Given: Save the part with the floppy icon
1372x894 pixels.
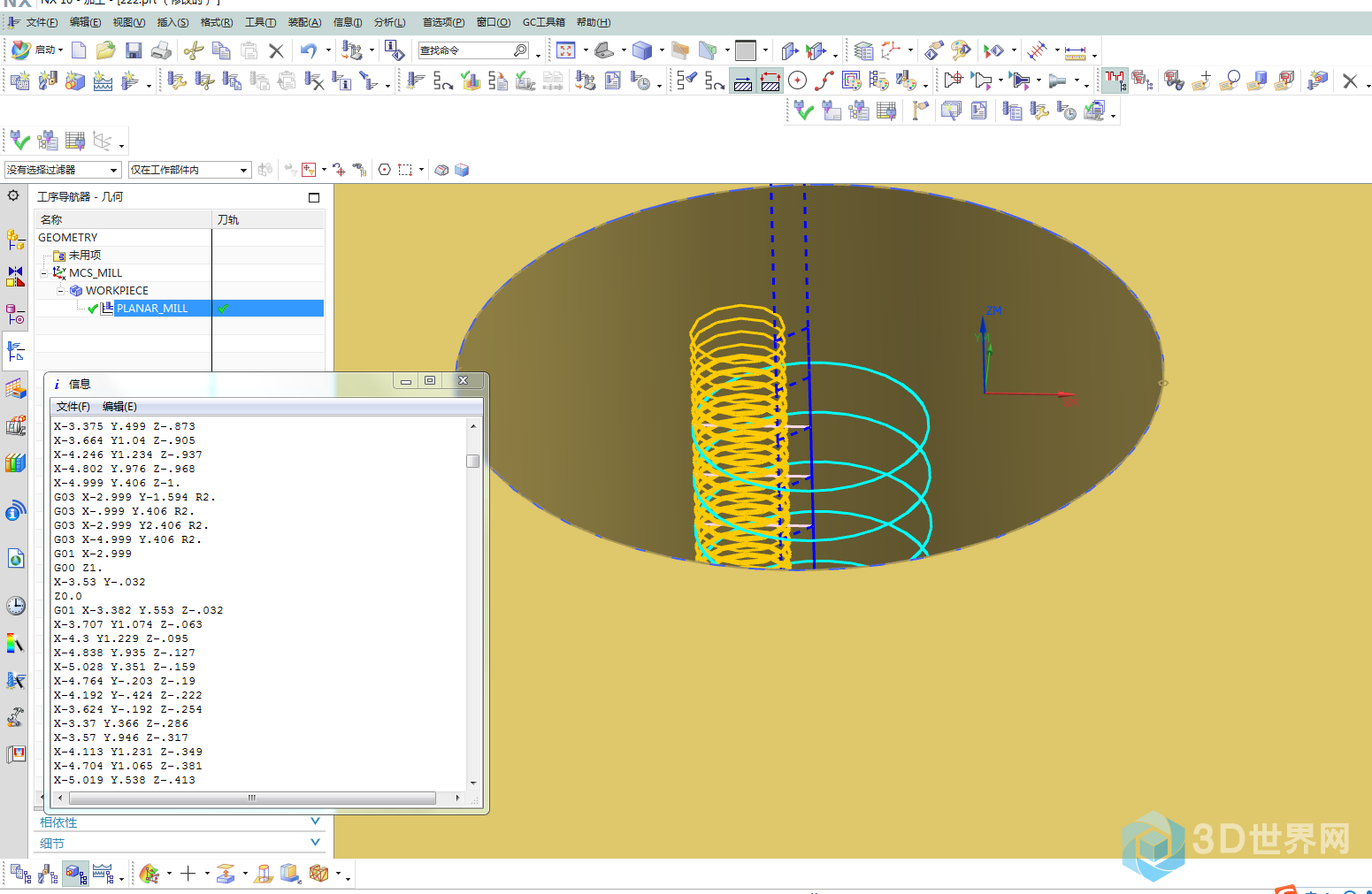Looking at the screenshot, I should (x=134, y=50).
